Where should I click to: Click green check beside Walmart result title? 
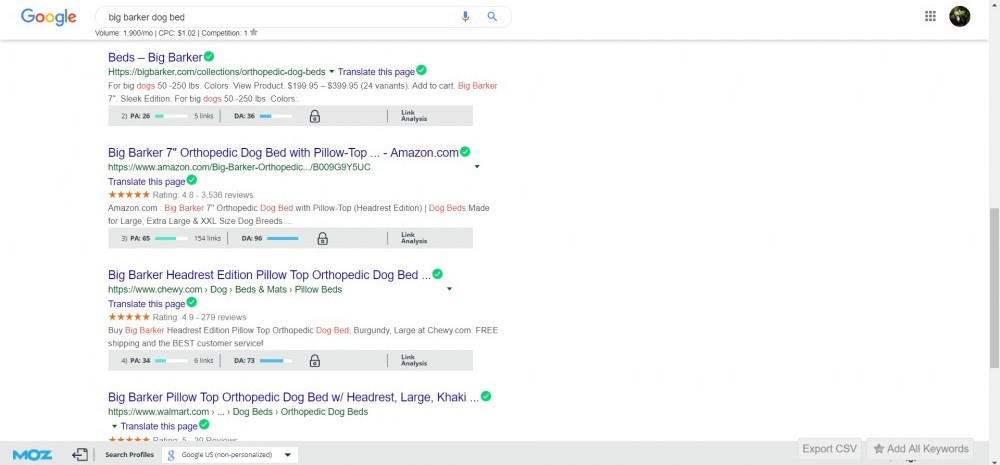click(x=486, y=396)
